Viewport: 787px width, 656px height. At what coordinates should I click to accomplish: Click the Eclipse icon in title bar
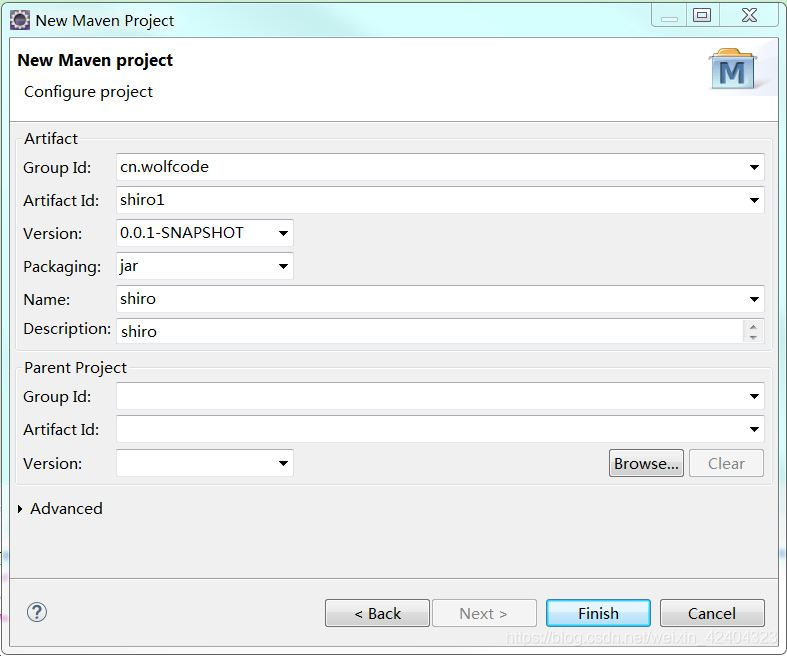(x=20, y=21)
